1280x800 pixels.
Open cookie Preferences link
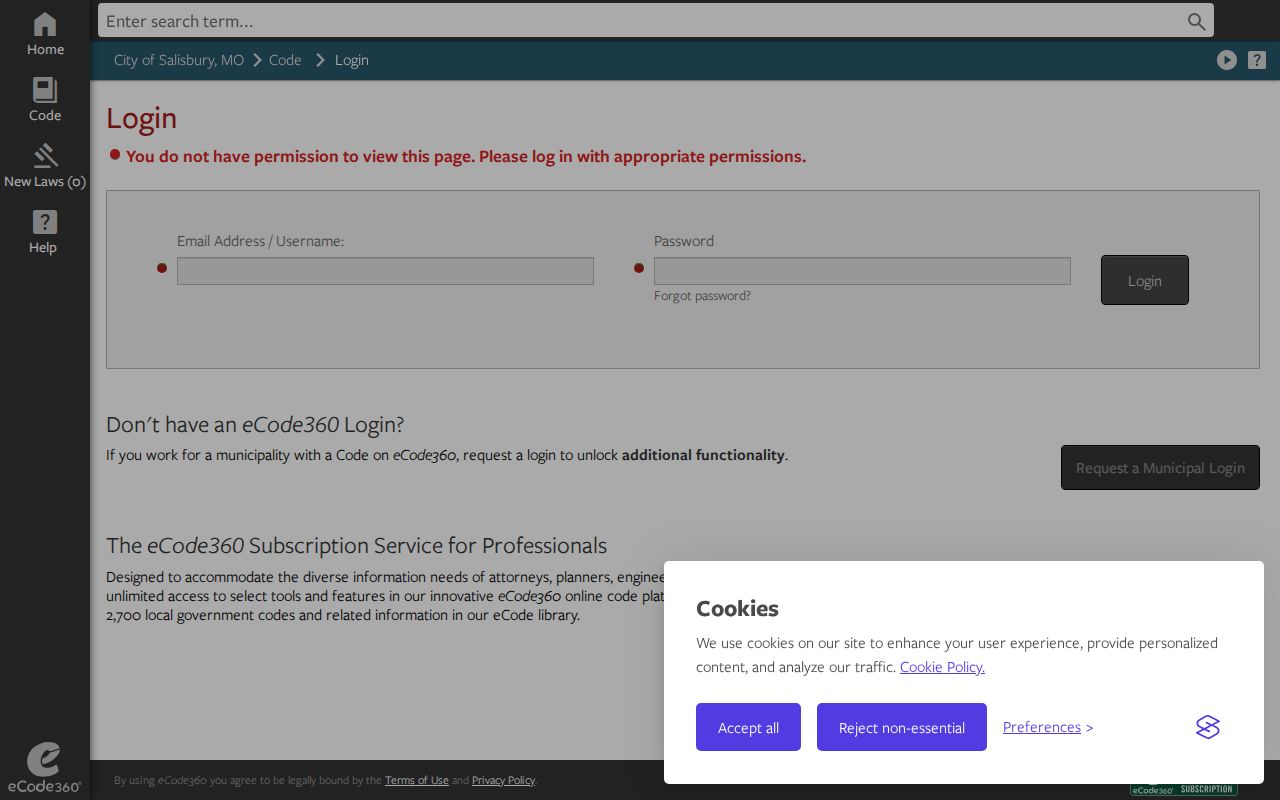[x=1042, y=727]
